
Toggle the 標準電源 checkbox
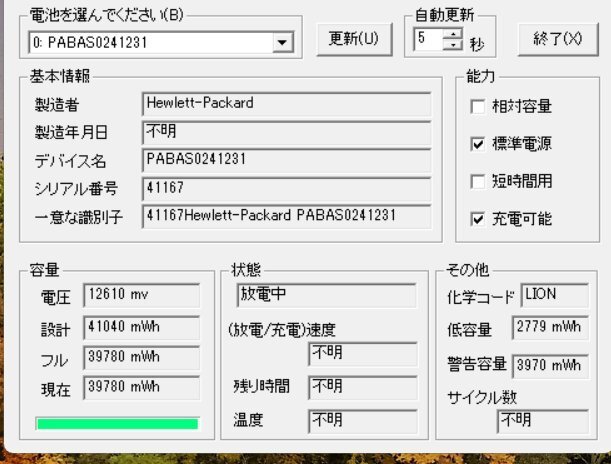pos(478,144)
